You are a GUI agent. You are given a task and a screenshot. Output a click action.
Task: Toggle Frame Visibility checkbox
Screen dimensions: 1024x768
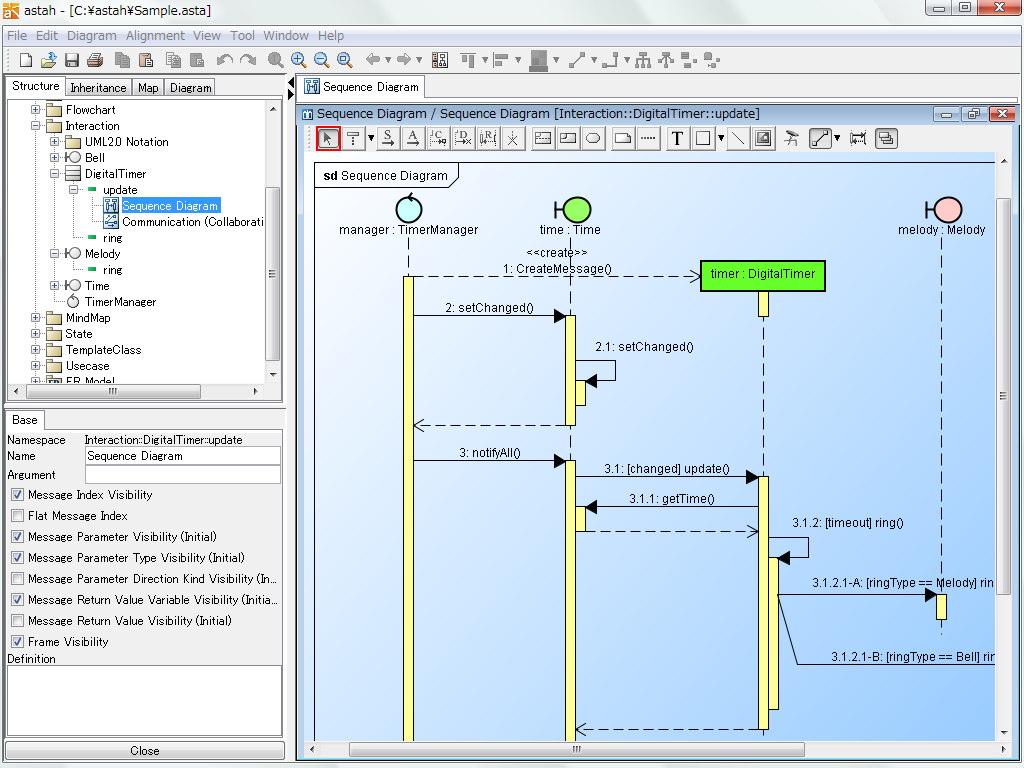pos(18,642)
